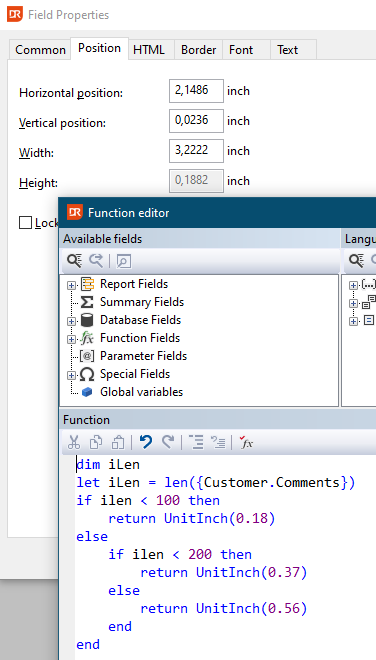The height and width of the screenshot is (660, 376).
Task: Click the Function editor title bar logo
Action: pyautogui.click(x=75, y=212)
